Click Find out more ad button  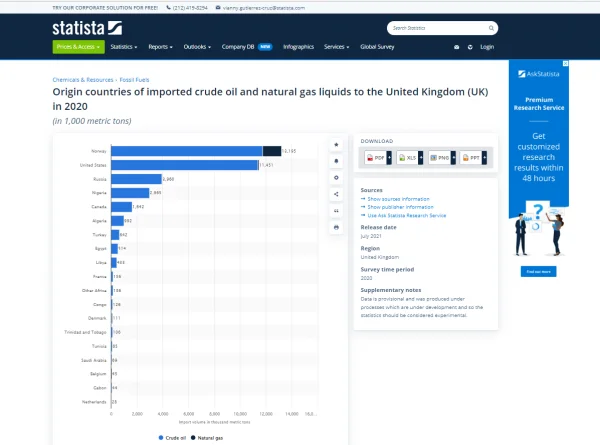pos(538,272)
